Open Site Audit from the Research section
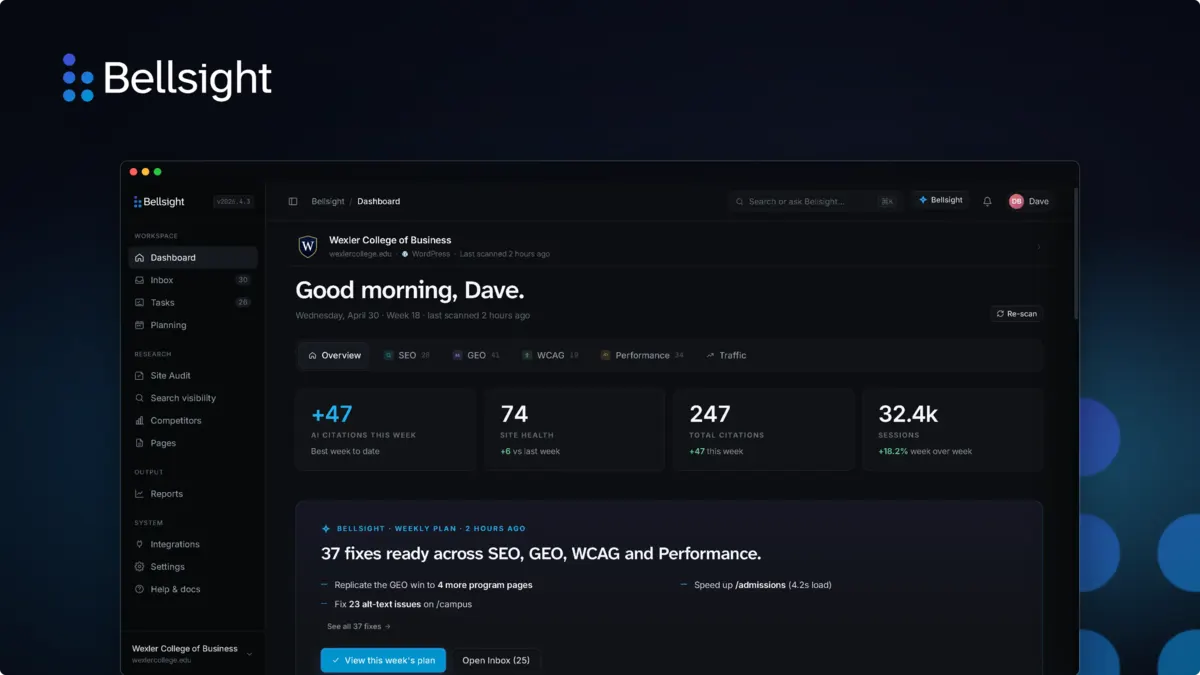The width and height of the screenshot is (1200, 675). click(192, 376)
